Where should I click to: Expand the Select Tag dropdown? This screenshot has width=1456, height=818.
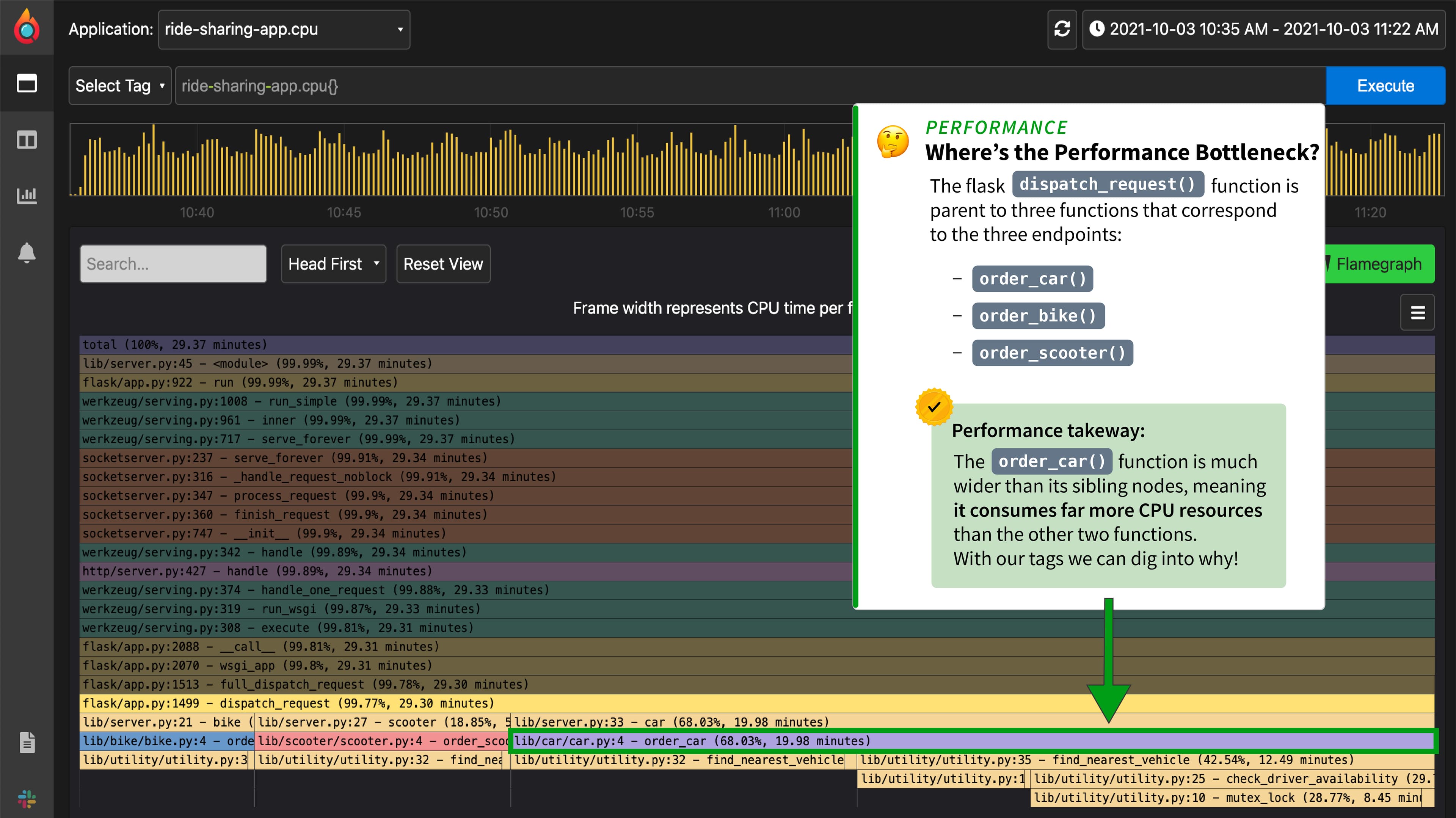pos(119,85)
